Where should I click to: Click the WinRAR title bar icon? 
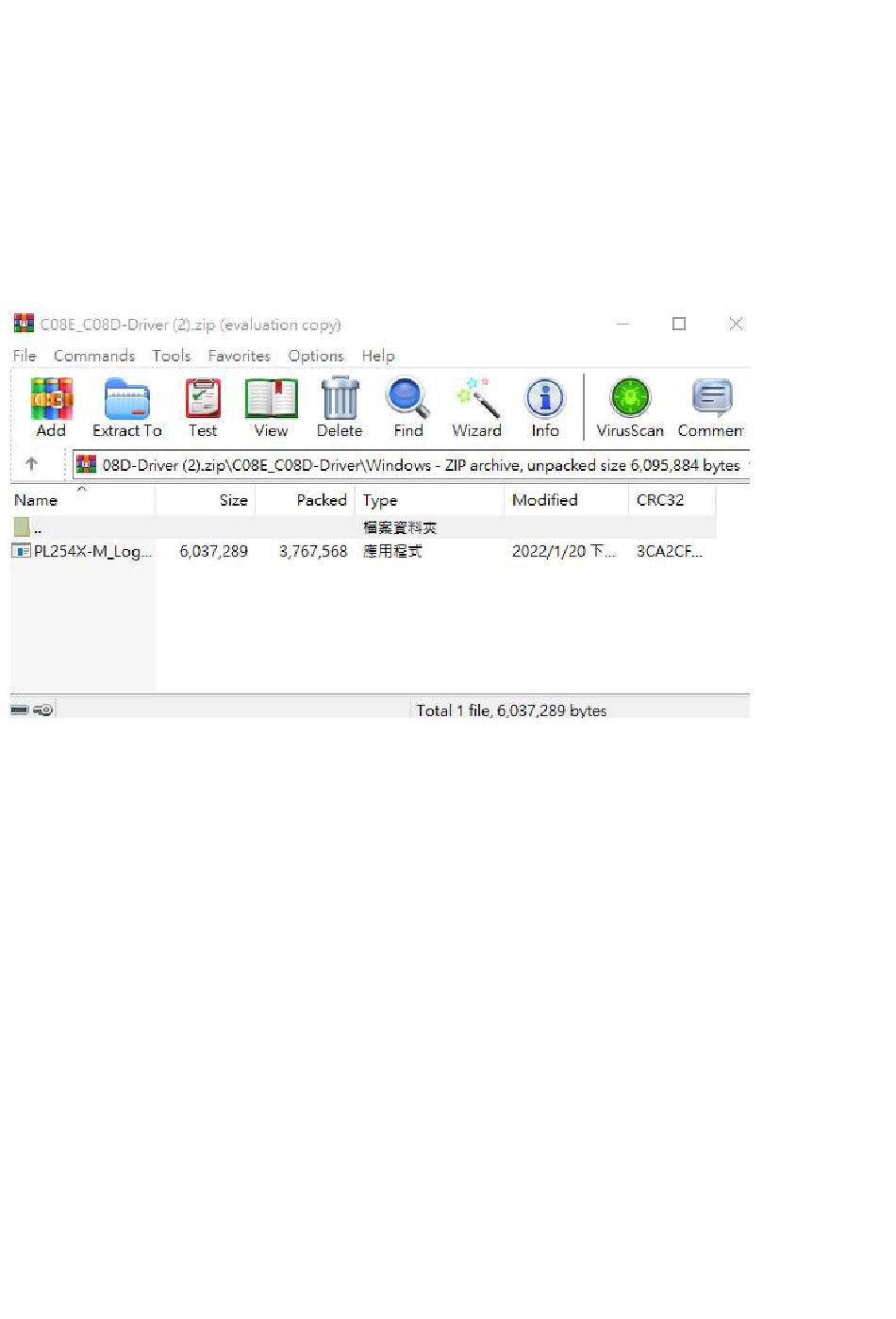24,324
